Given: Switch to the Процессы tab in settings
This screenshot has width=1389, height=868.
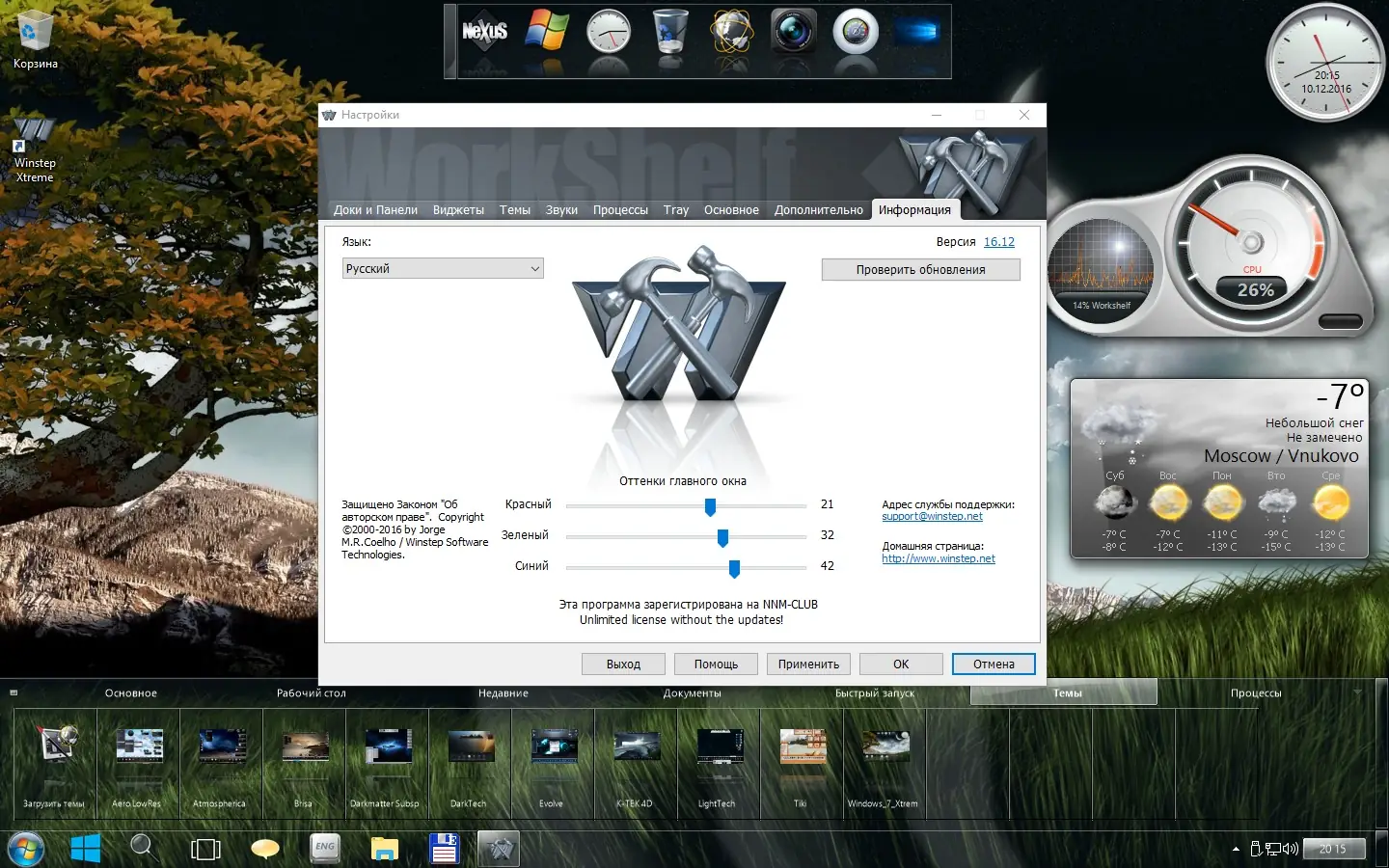Looking at the screenshot, I should coord(620,210).
